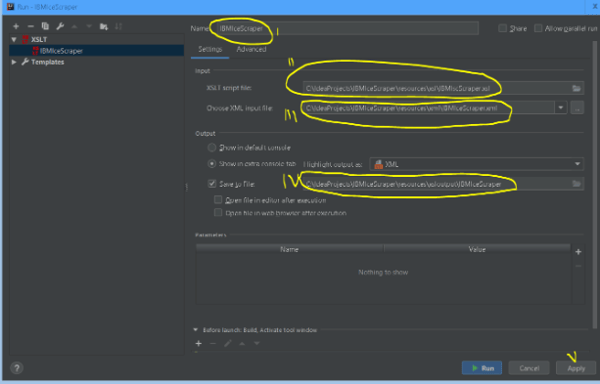Select Show in default console option
This screenshot has width=600, height=384.
[212, 148]
